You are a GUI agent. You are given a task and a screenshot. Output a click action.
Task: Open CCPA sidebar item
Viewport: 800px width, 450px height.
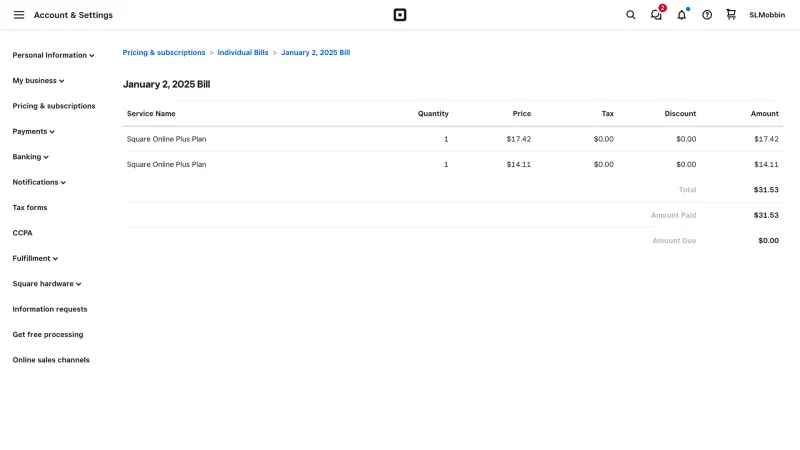pyautogui.click(x=22, y=233)
